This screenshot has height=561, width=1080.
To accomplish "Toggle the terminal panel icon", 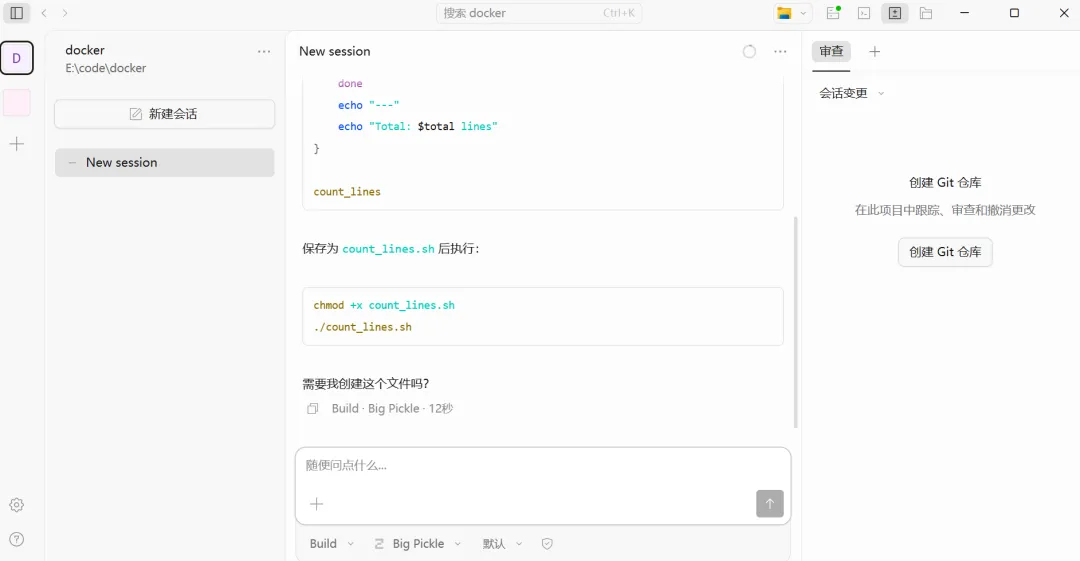I will (x=864, y=13).
